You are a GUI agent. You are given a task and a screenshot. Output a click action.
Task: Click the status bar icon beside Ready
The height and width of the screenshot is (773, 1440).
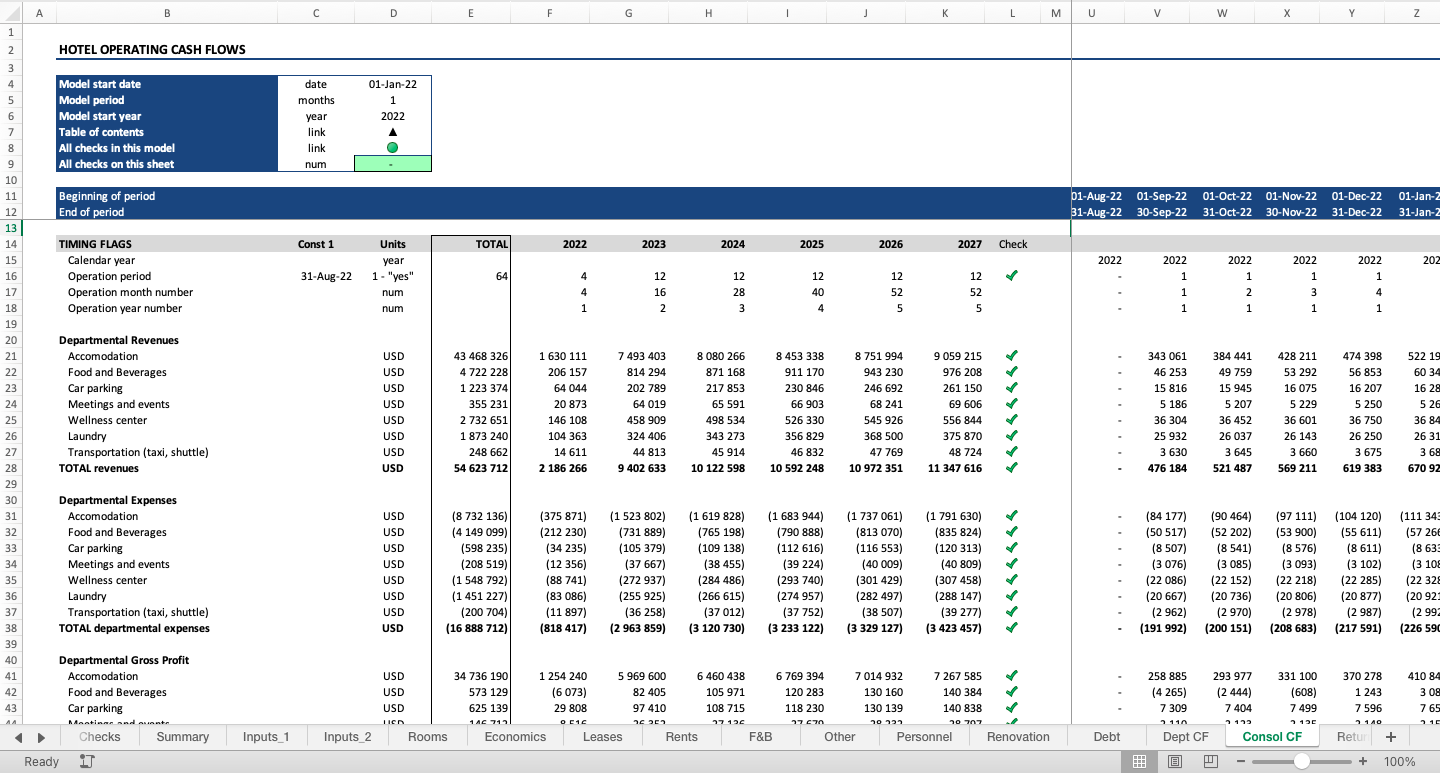pyautogui.click(x=88, y=761)
